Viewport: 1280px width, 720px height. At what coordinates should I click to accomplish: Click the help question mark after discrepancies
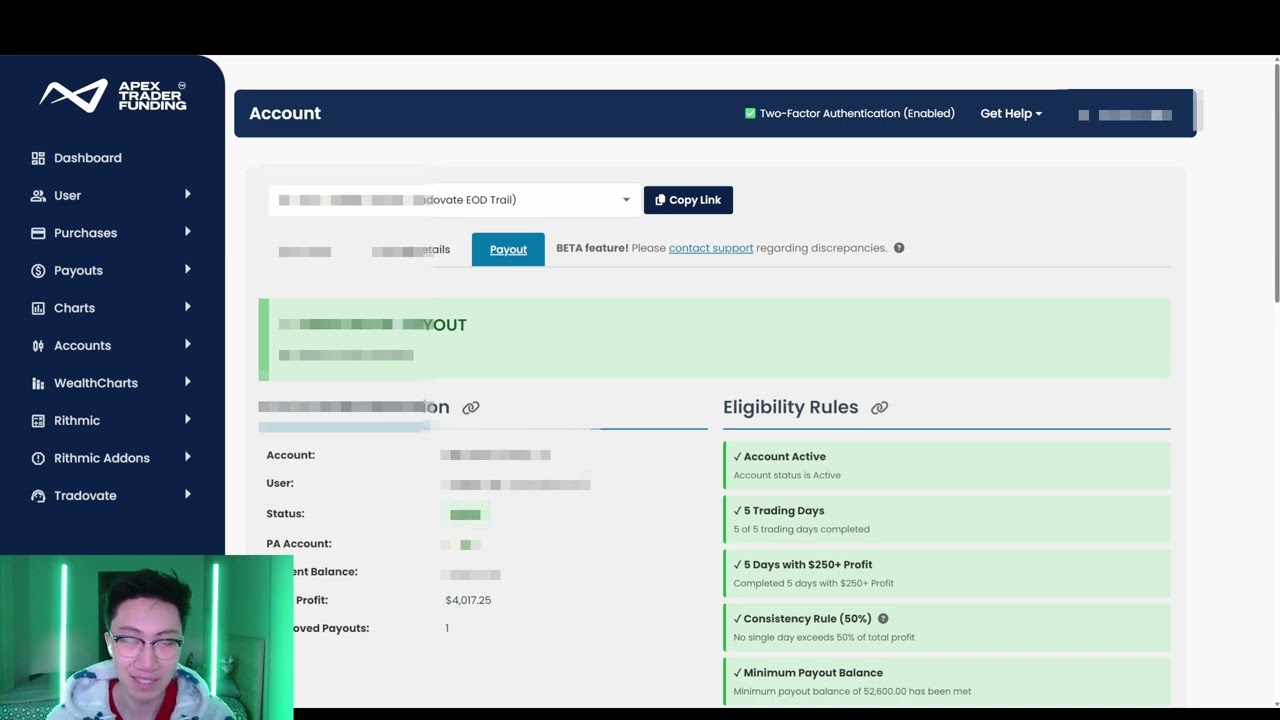coord(899,248)
